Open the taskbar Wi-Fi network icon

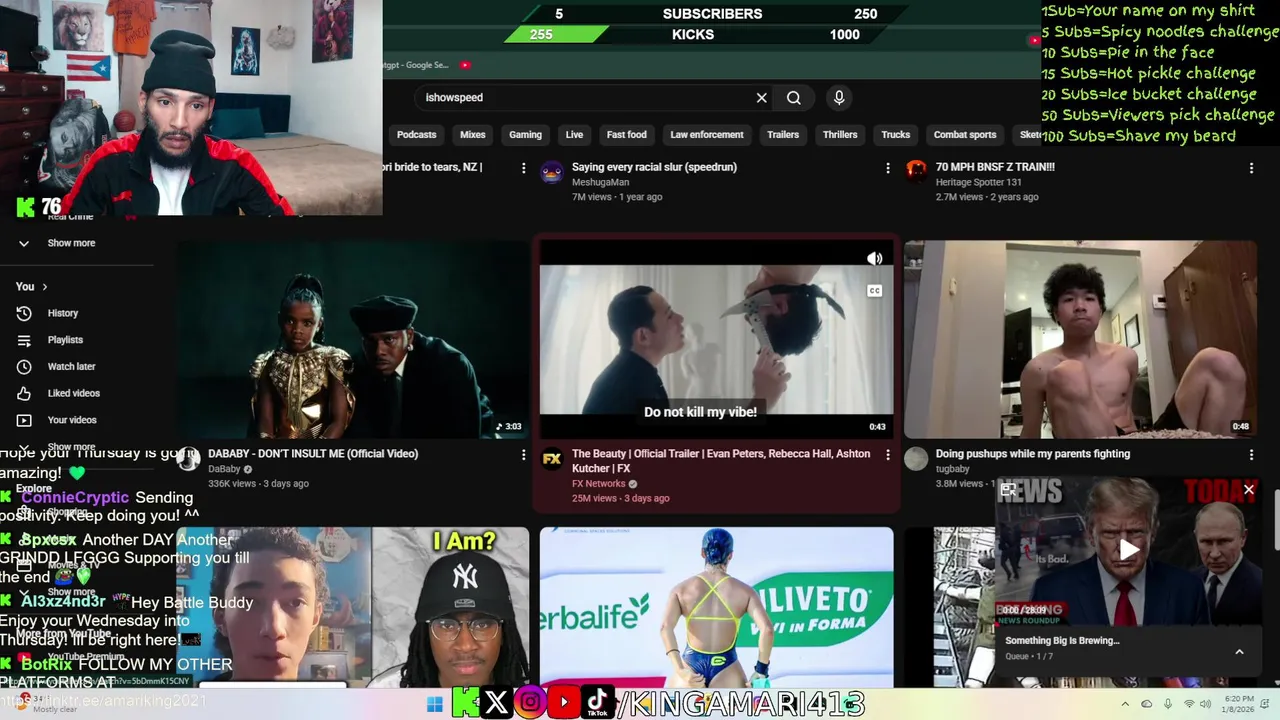pos(1189,704)
